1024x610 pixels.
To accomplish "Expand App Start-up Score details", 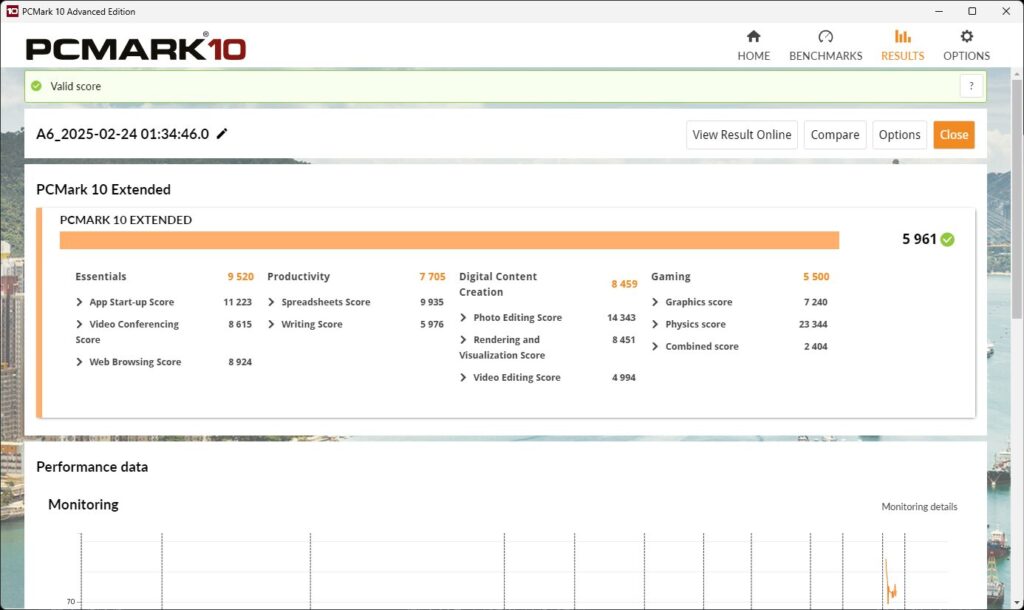I will coord(80,302).
